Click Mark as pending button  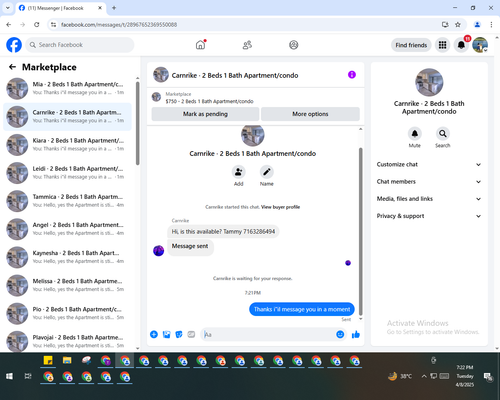point(205,114)
